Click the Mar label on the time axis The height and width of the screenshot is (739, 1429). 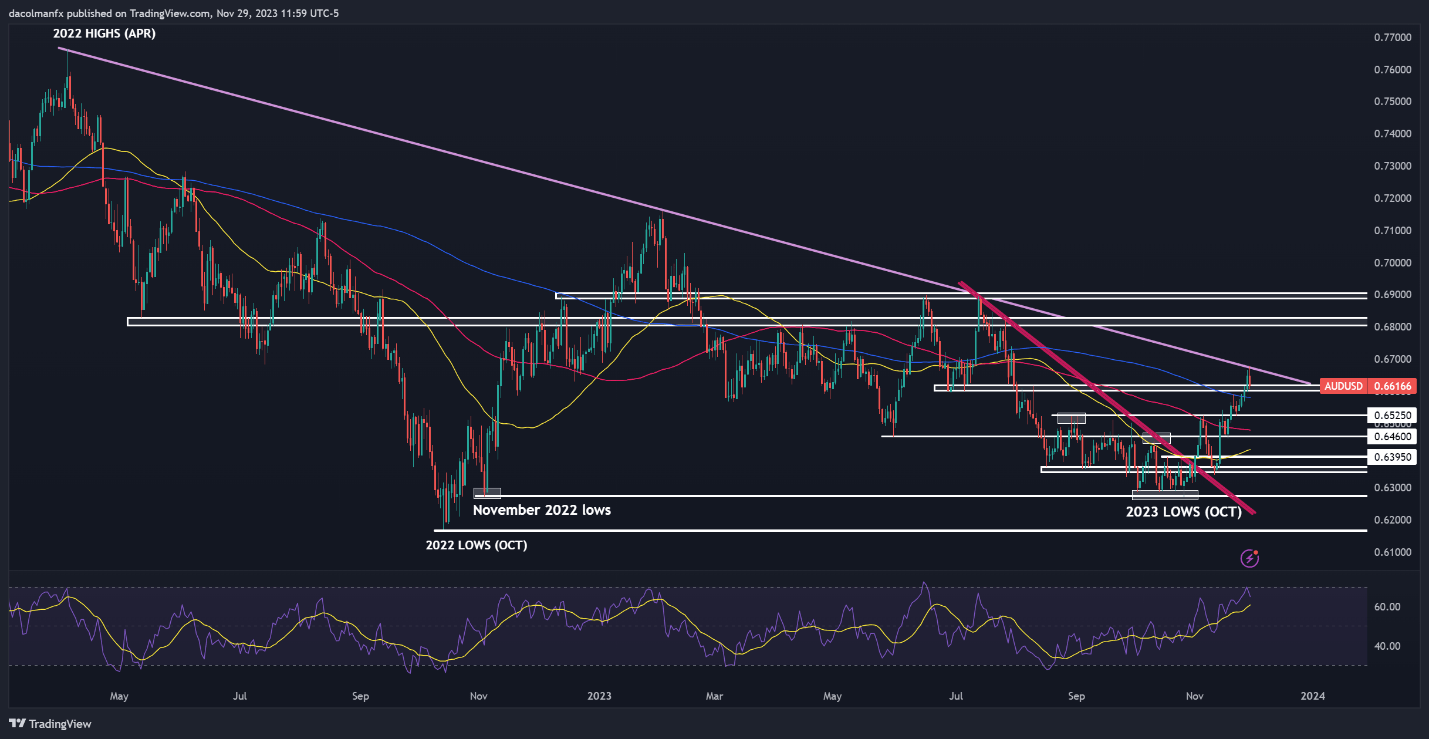(714, 695)
